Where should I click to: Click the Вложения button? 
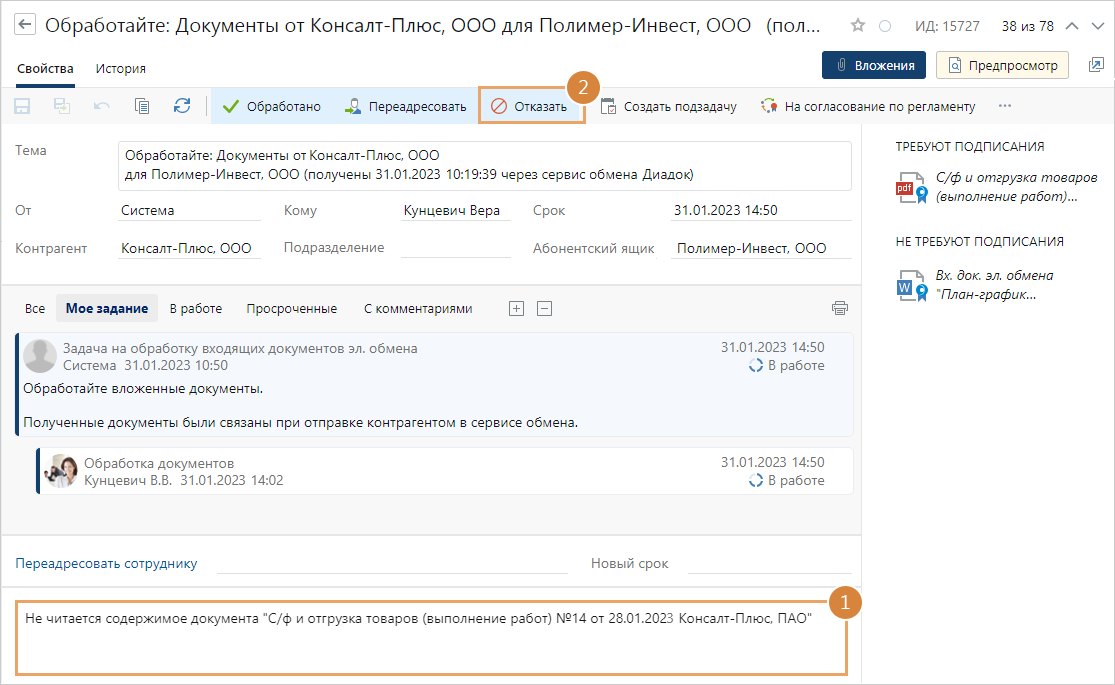pyautogui.click(x=874, y=65)
